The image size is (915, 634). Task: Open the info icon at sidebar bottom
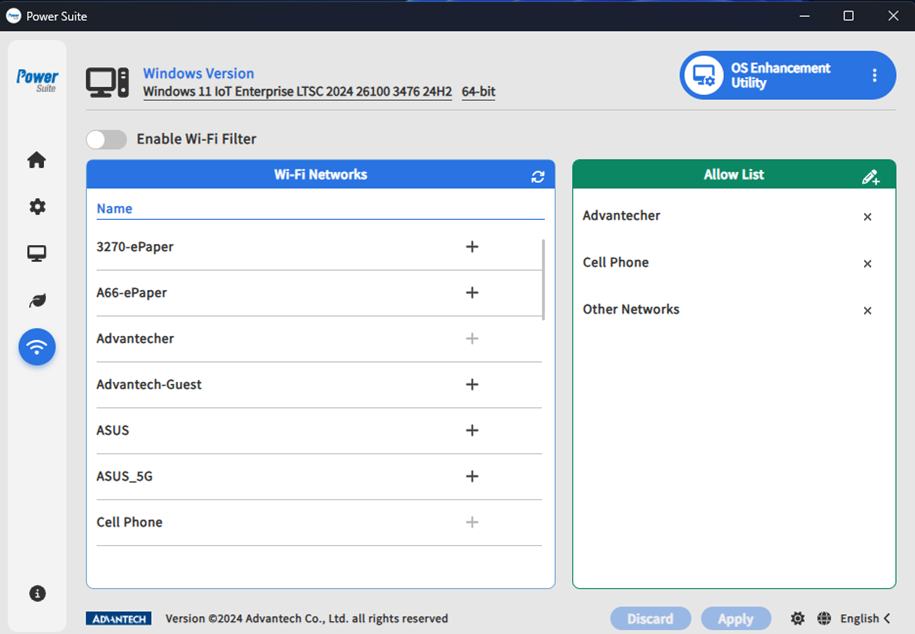(37, 593)
